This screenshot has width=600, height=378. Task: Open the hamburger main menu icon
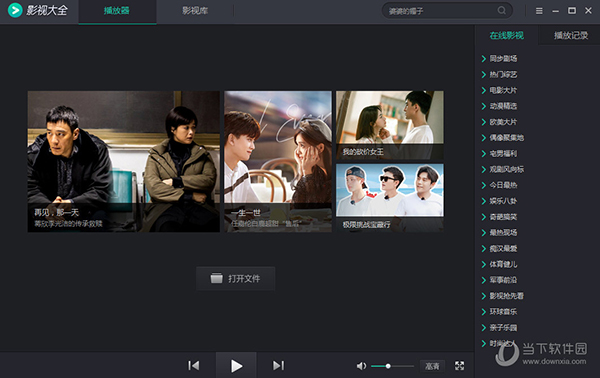click(x=539, y=11)
